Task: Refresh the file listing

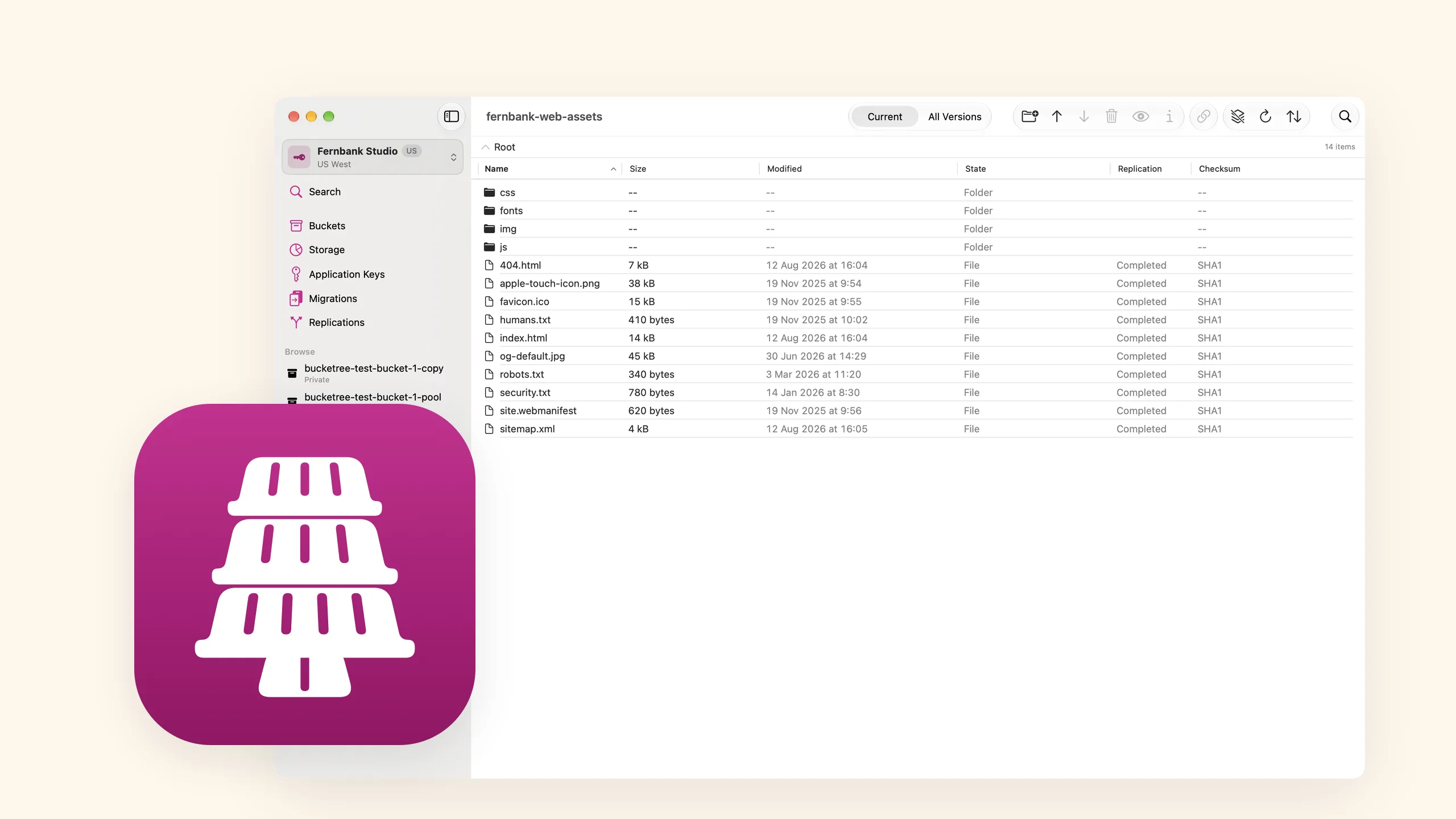Action: [1265, 117]
